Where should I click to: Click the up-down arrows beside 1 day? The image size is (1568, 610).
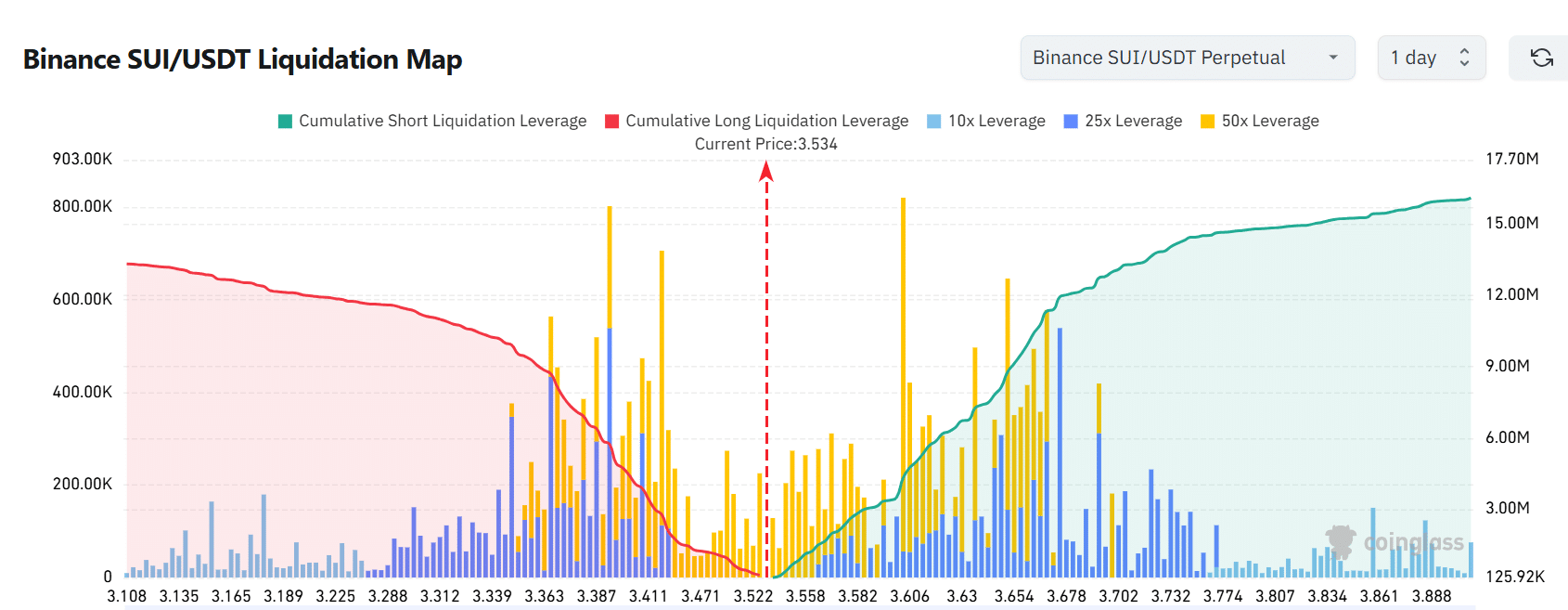coord(1464,58)
